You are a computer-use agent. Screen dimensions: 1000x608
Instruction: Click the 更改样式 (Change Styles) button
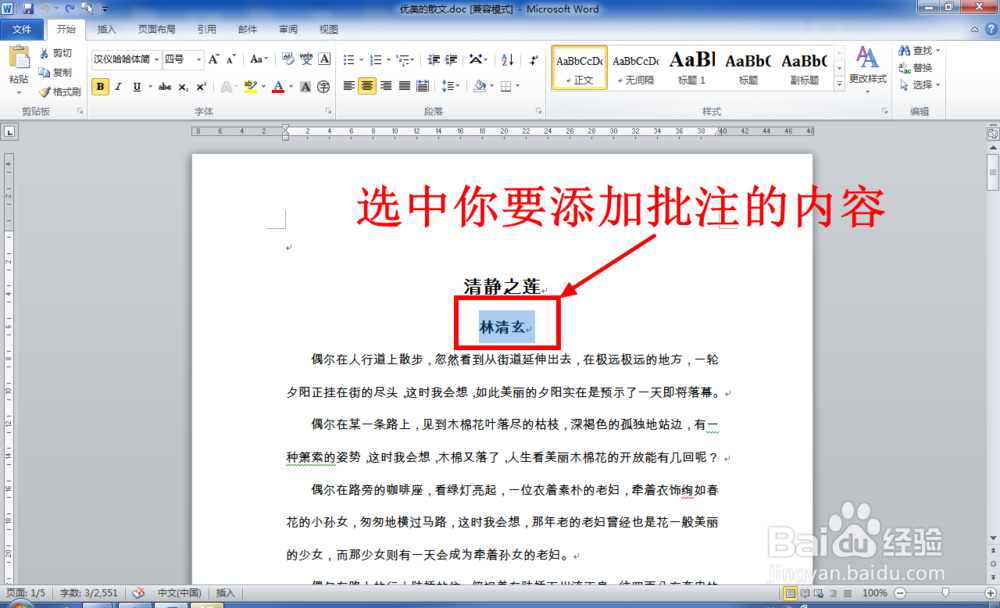click(868, 68)
